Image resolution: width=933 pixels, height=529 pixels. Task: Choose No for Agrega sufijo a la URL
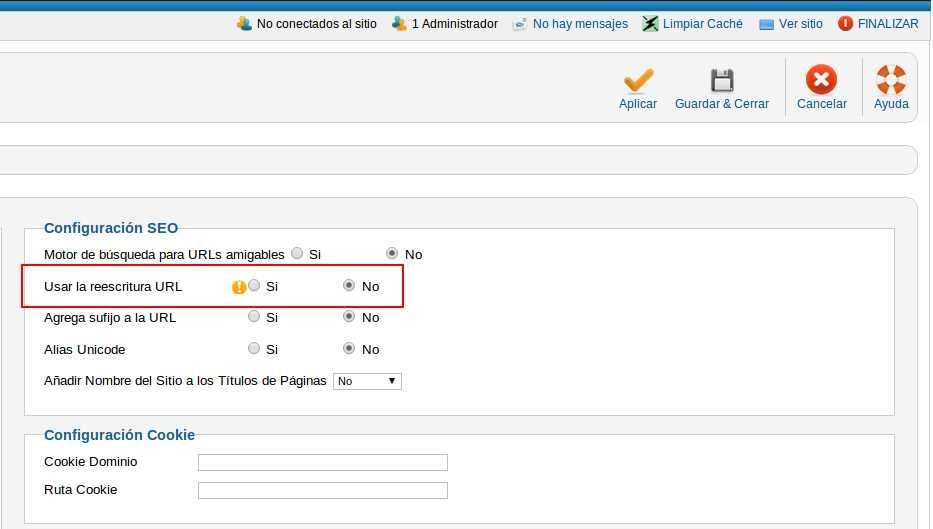[349, 317]
